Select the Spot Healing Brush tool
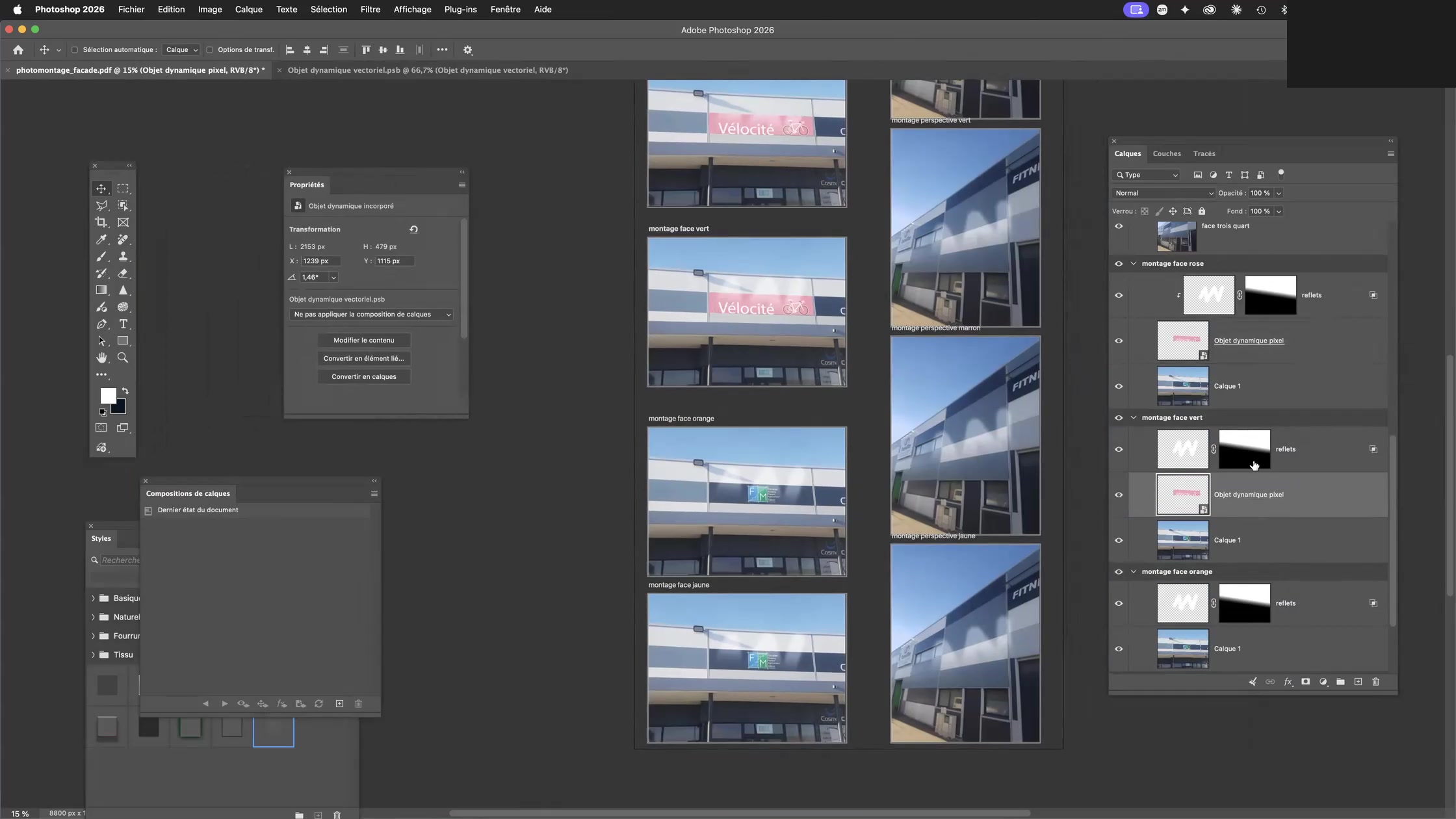This screenshot has height=819, width=1456. pyautogui.click(x=123, y=239)
